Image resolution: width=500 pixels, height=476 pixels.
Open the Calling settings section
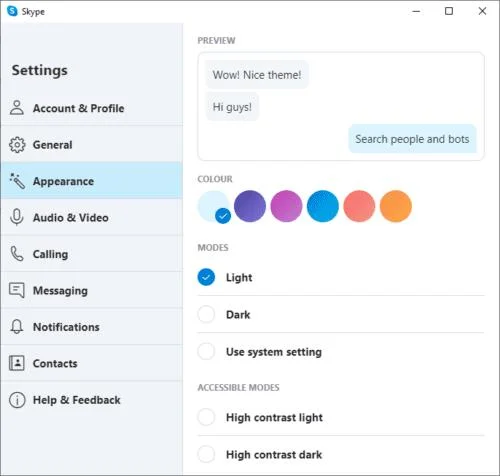[x=92, y=254]
